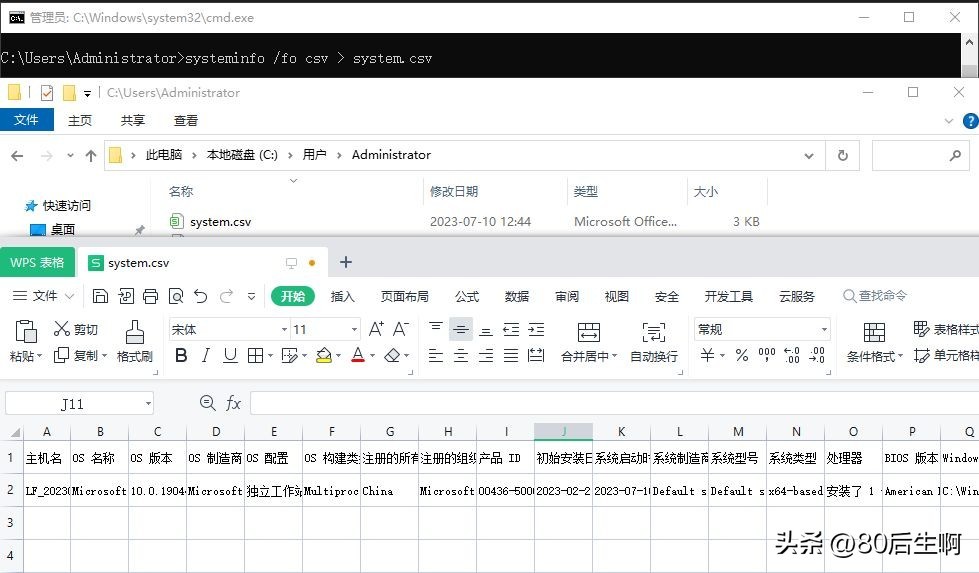Open the Formulas (公式) ribbon tab

coord(467,296)
